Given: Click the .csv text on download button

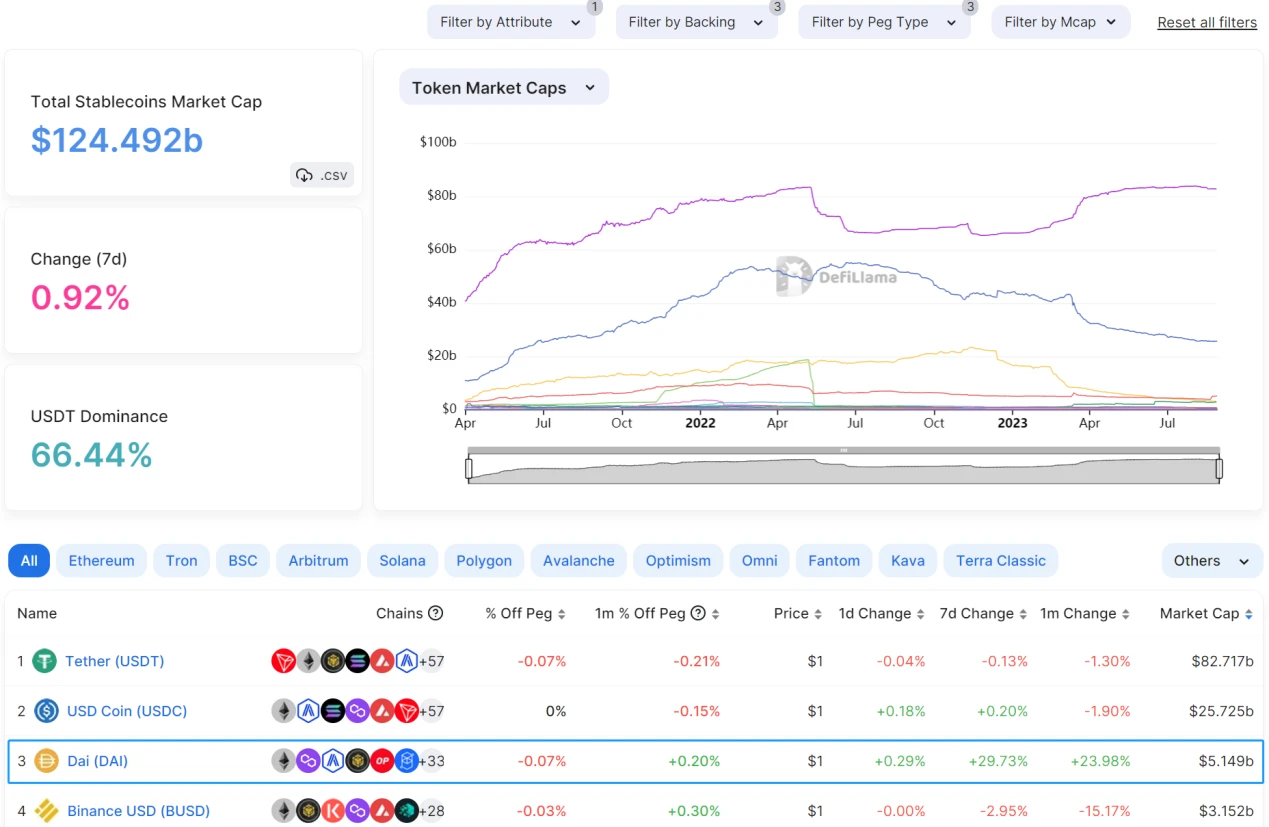Looking at the screenshot, I should point(334,176).
